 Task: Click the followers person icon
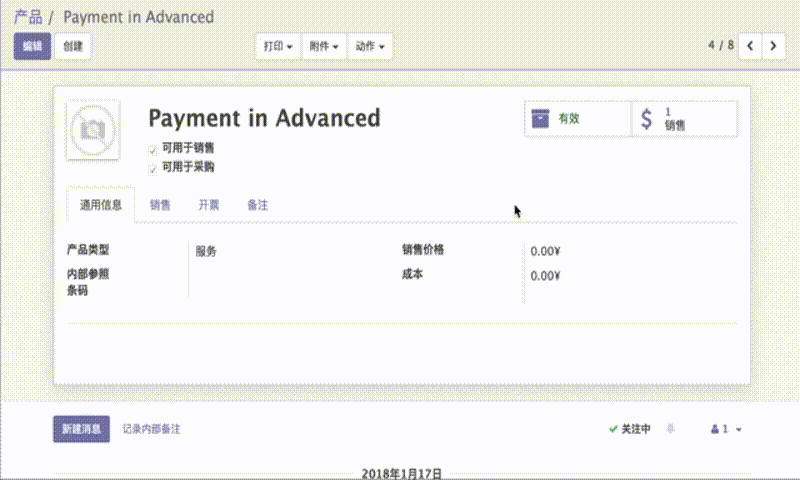(x=715, y=429)
